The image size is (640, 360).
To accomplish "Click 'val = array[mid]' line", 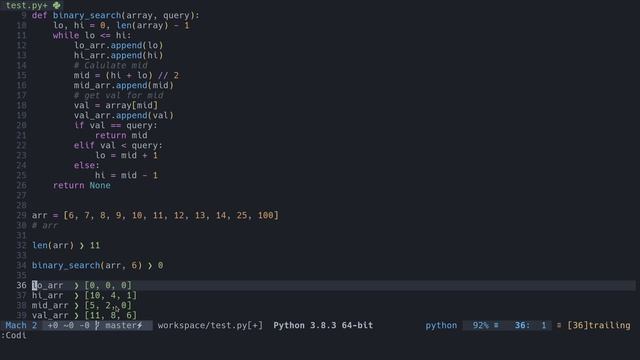I will [x=116, y=105].
